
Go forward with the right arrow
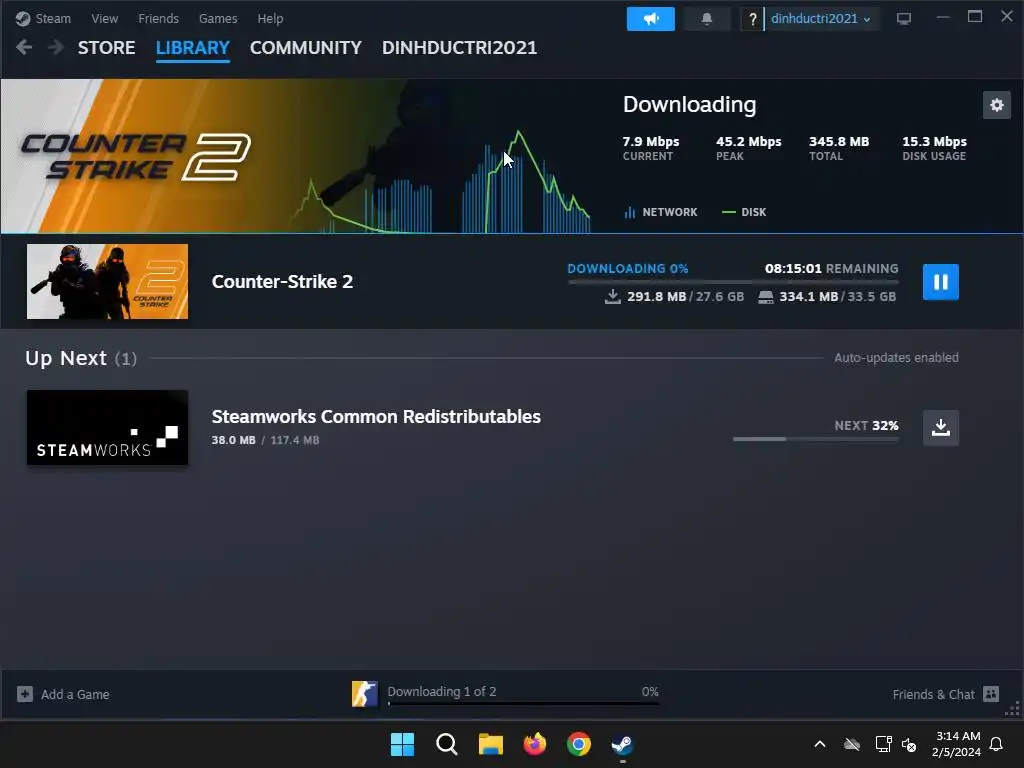[56, 47]
